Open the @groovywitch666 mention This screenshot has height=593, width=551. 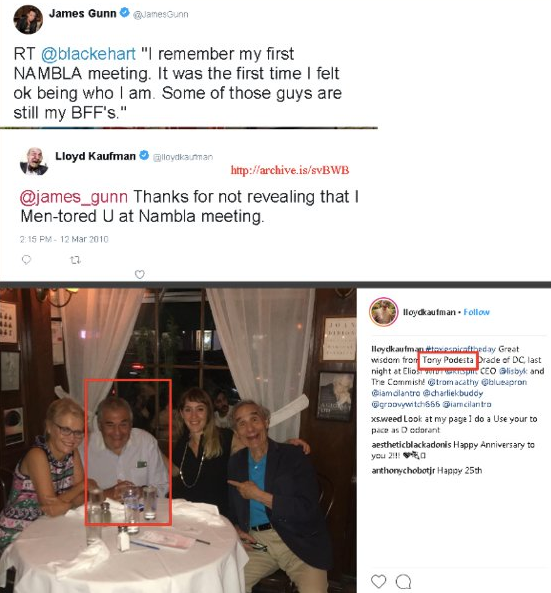[406, 404]
